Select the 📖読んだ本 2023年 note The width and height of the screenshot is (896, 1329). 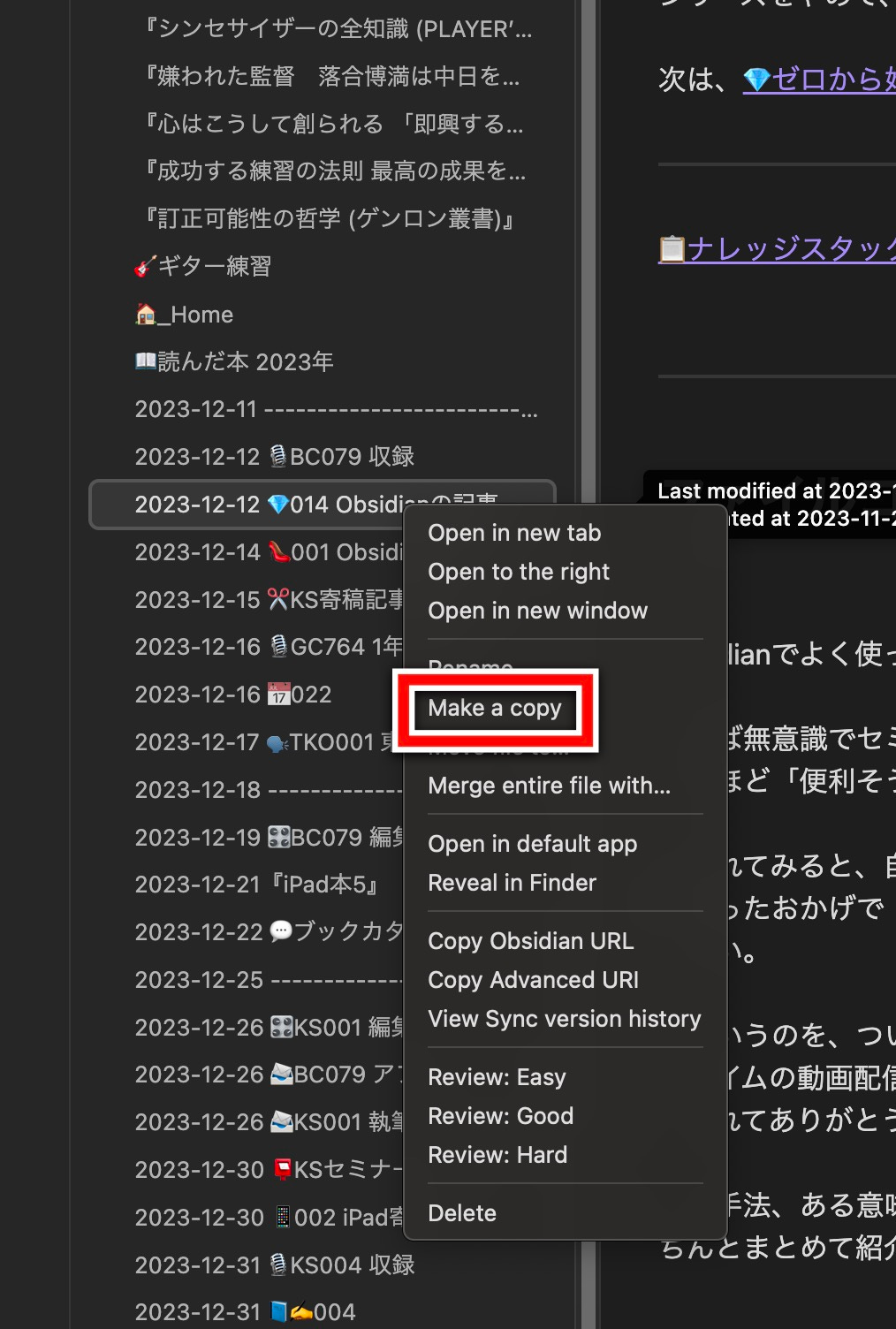(x=233, y=361)
